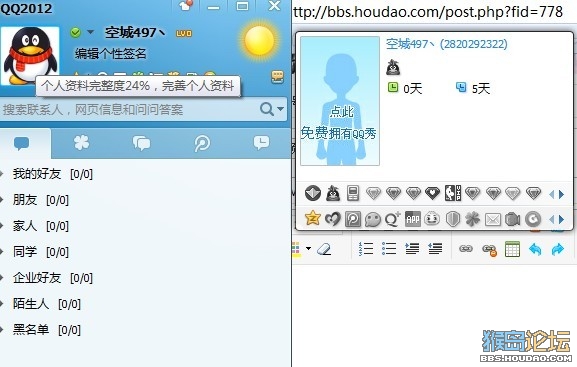Switch to the recent contacts clock tab
577x367 pixels.
(x=261, y=142)
